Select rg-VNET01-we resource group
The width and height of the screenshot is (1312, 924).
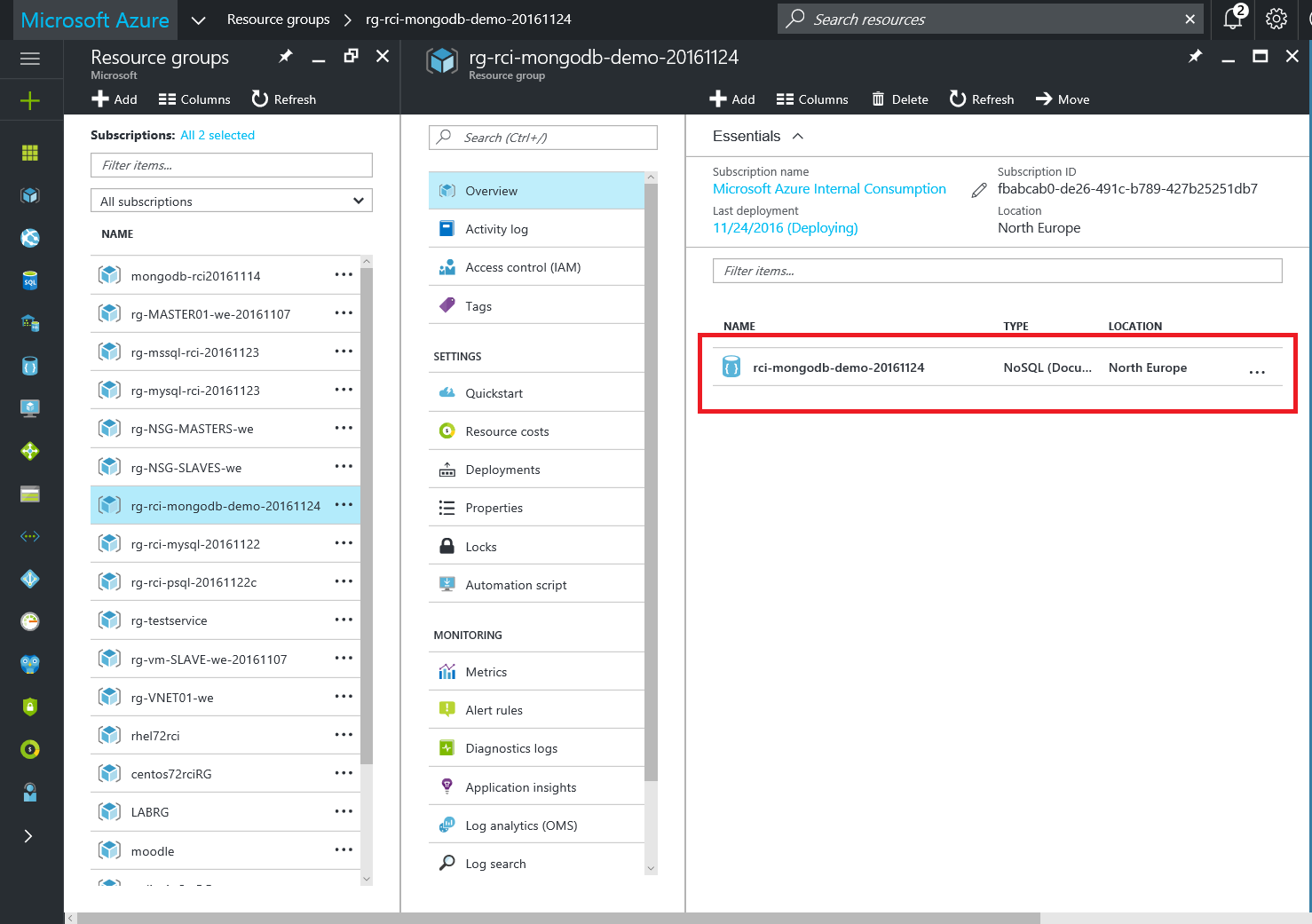(225, 698)
